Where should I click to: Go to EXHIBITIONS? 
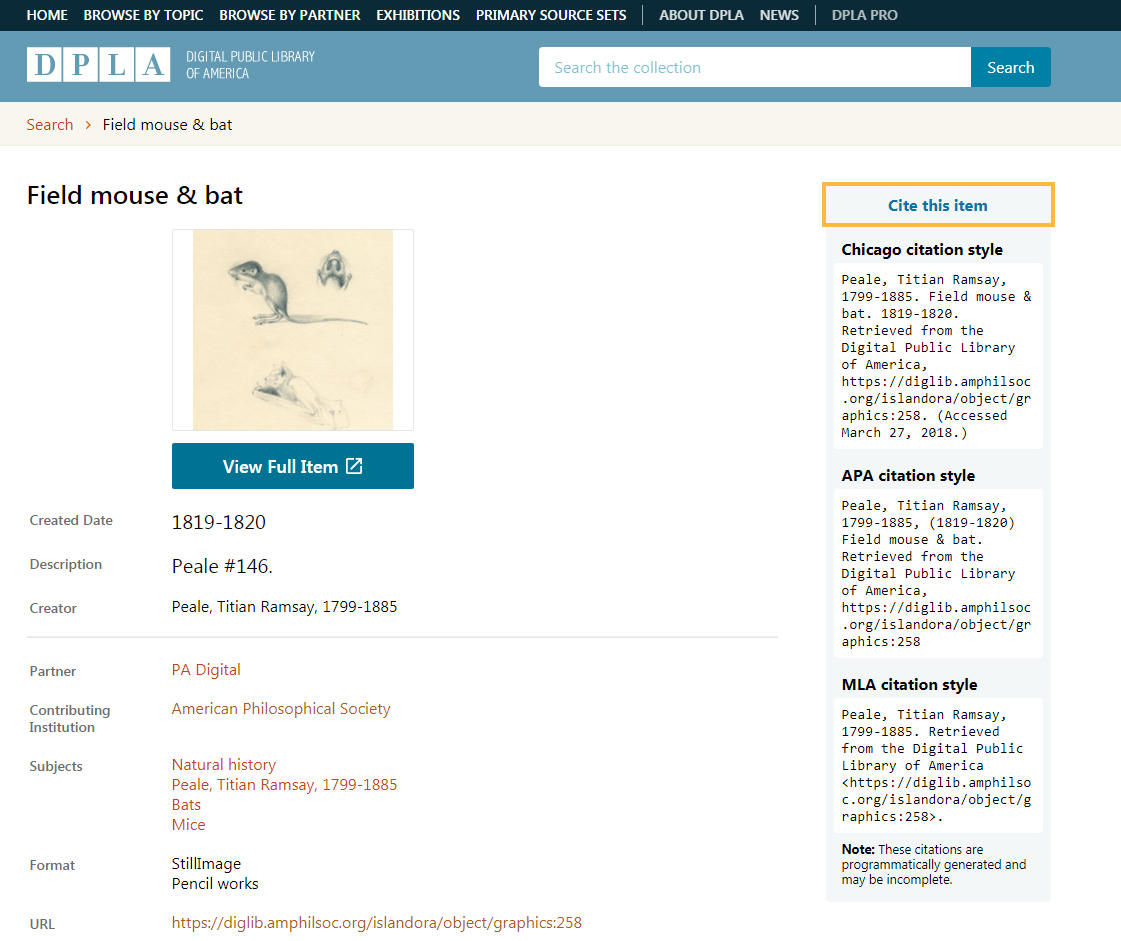(x=418, y=15)
